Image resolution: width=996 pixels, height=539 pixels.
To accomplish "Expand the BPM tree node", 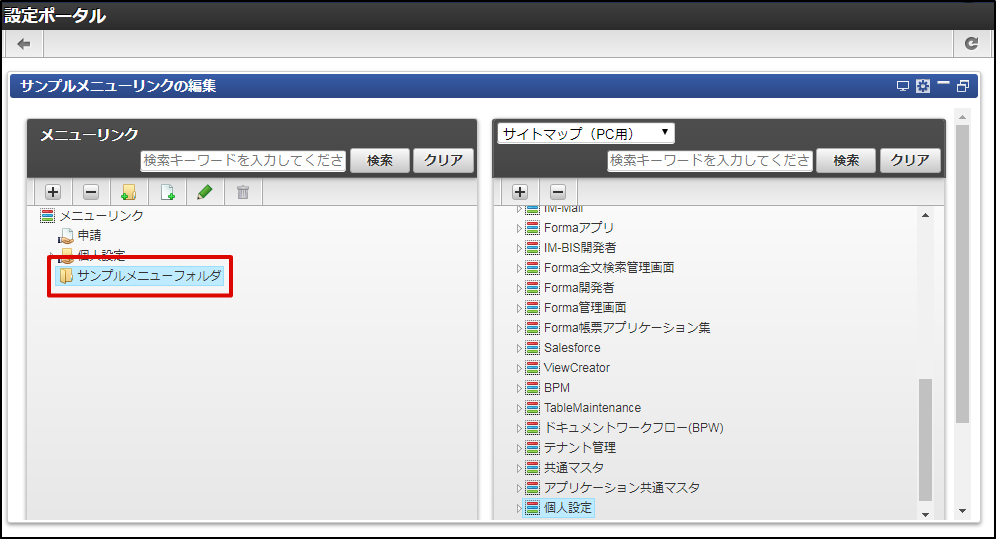I will click(518, 388).
